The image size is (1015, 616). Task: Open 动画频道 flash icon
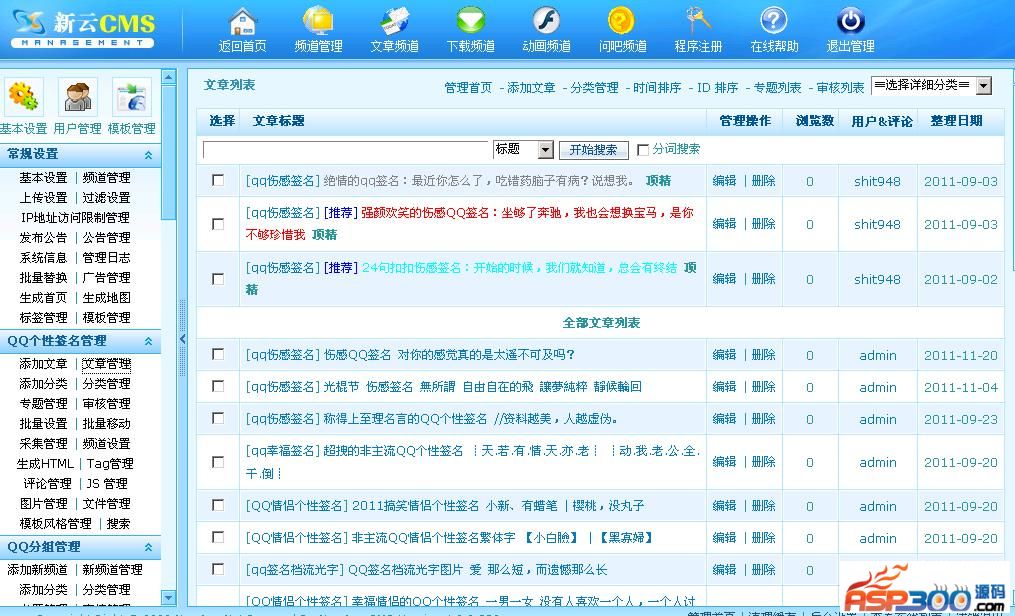pyautogui.click(x=546, y=21)
